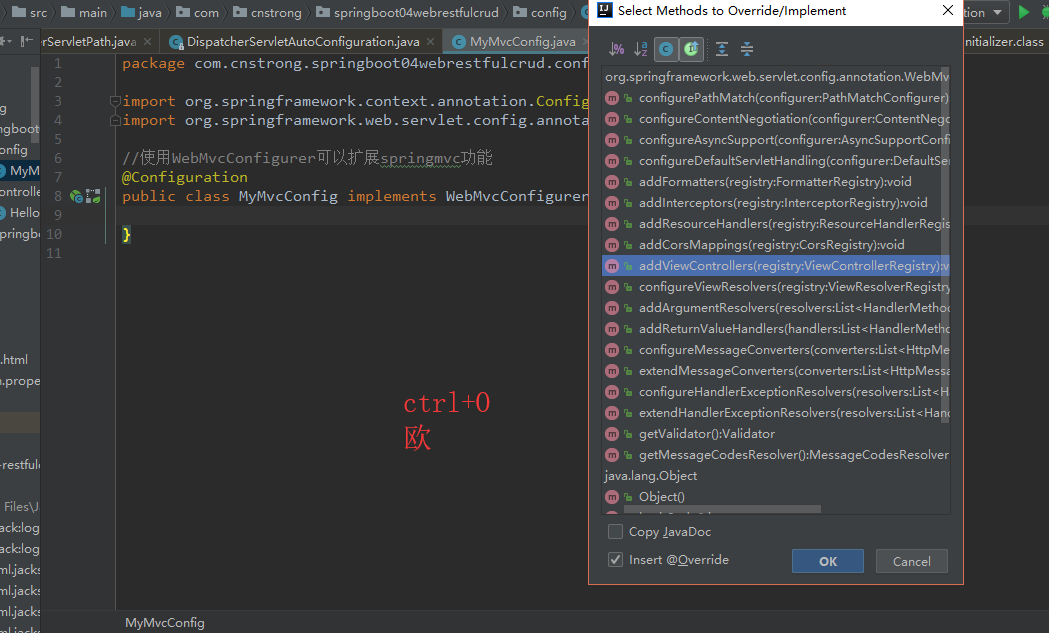Image resolution: width=1049 pixels, height=633 pixels.
Task: Toggle show classes button in override dialog
Action: tap(666, 49)
